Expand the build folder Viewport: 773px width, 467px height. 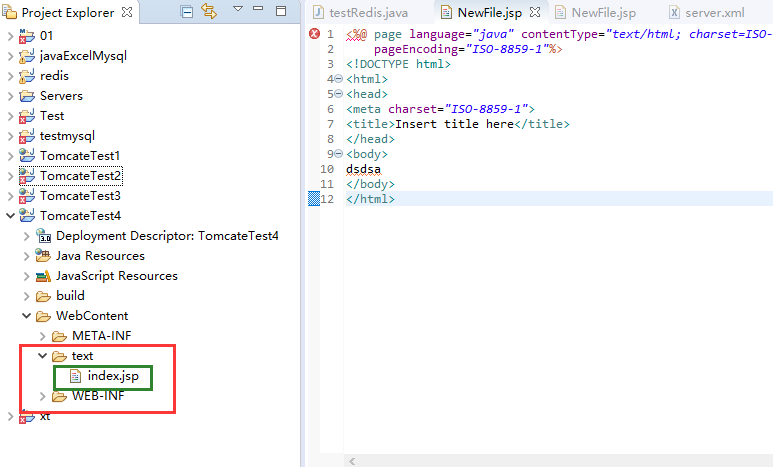[x=27, y=296]
